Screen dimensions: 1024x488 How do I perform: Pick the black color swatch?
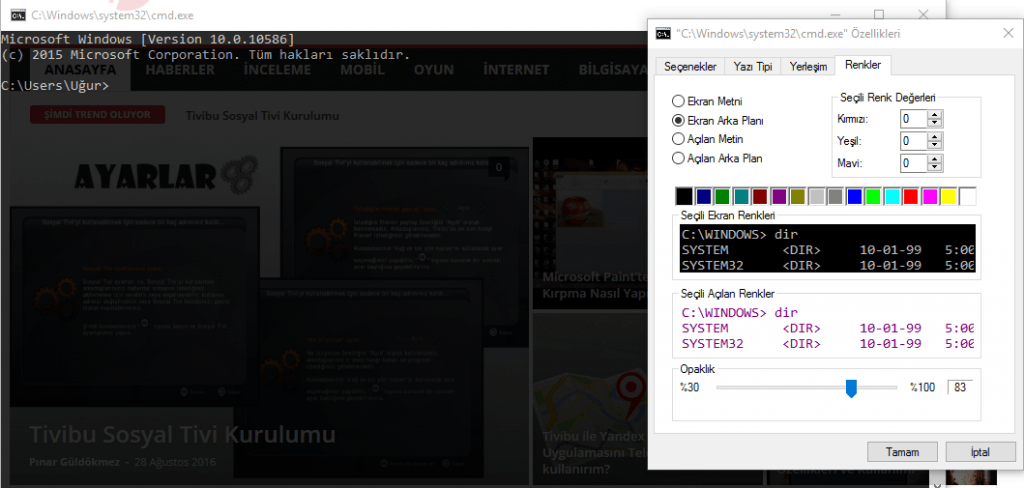pos(684,197)
